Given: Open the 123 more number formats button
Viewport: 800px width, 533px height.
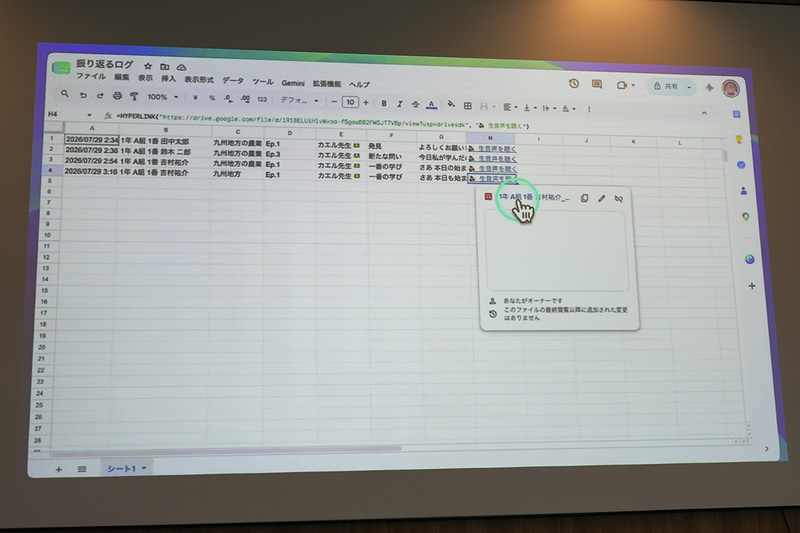Looking at the screenshot, I should pos(262,99).
